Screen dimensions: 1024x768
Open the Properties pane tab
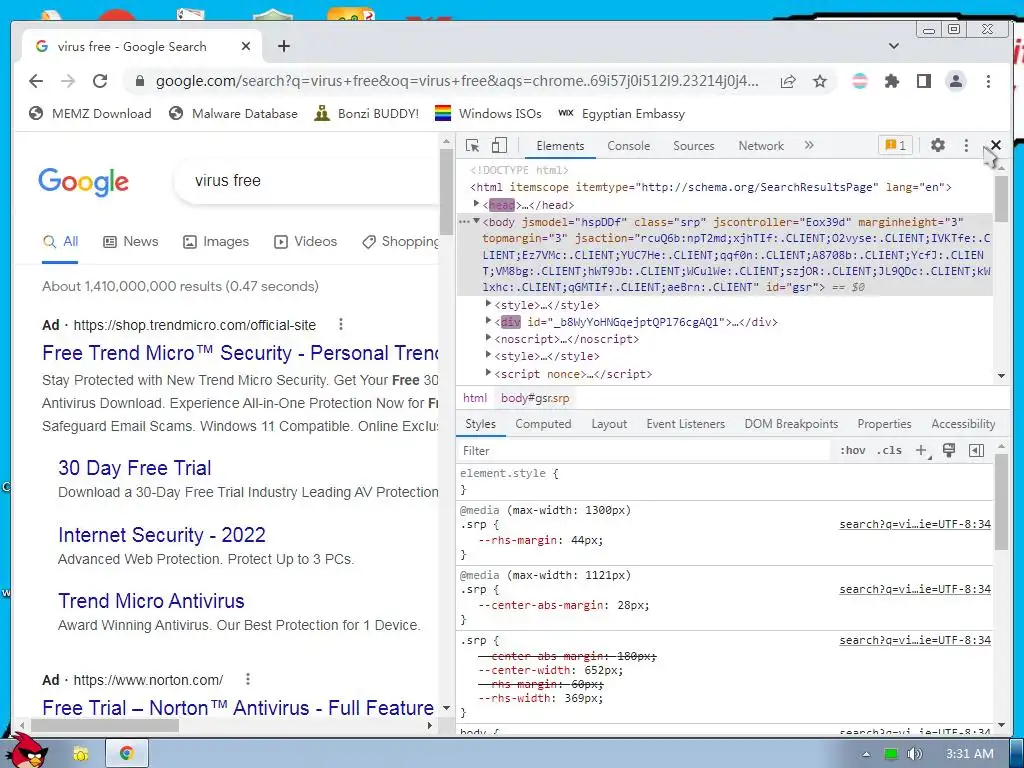[x=884, y=424]
